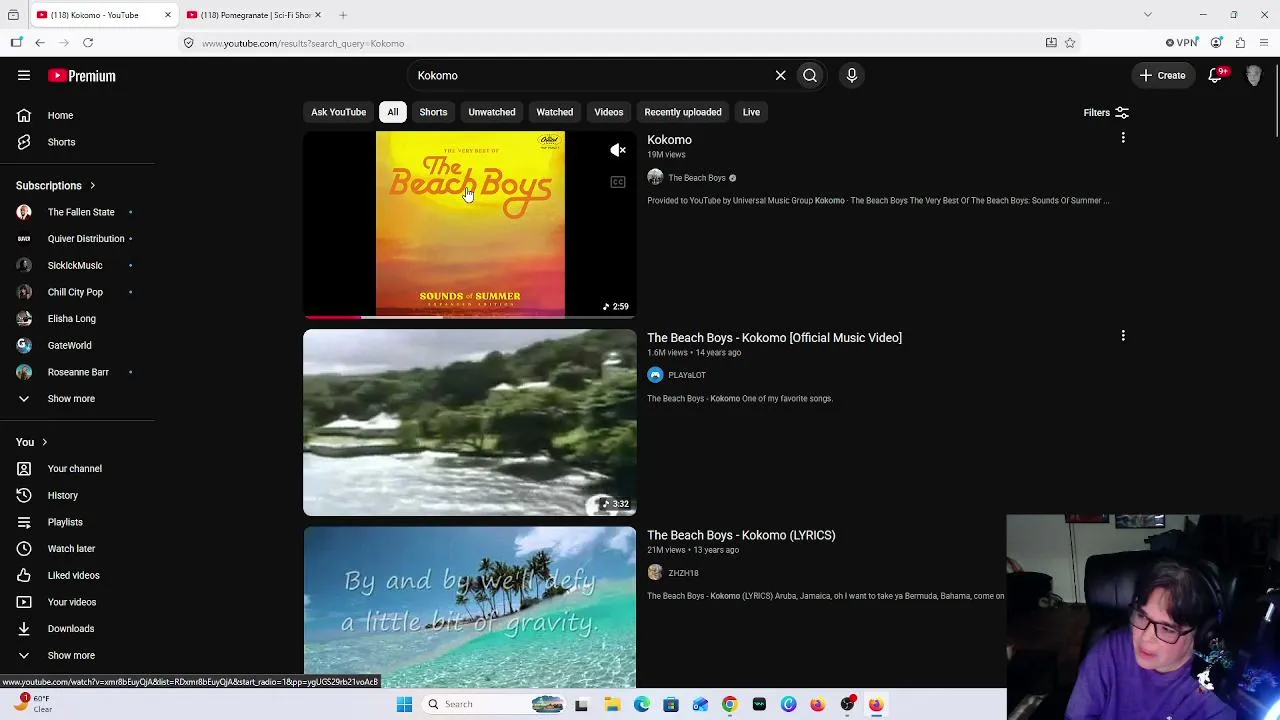This screenshot has height=720, width=1280.
Task: Open the Beach Boys Kokomo album thumbnail
Action: 470,224
